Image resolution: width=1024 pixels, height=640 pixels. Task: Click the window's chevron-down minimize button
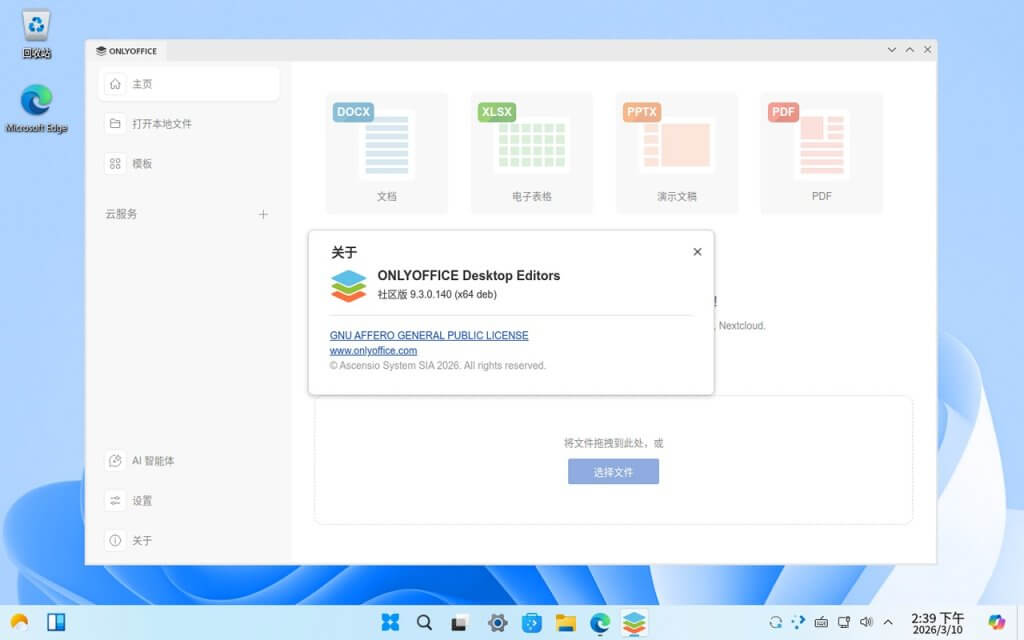891,50
